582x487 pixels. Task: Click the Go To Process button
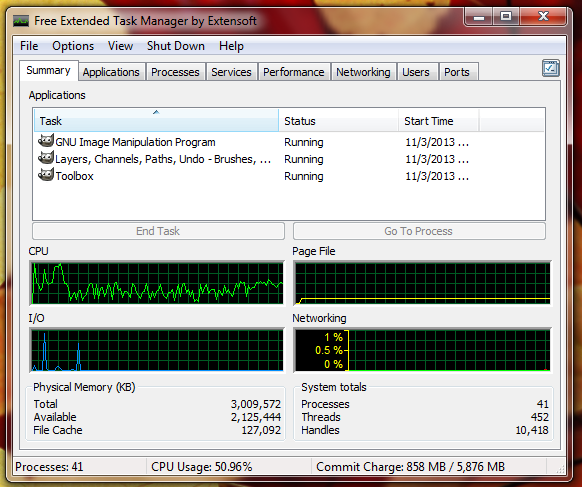(419, 231)
